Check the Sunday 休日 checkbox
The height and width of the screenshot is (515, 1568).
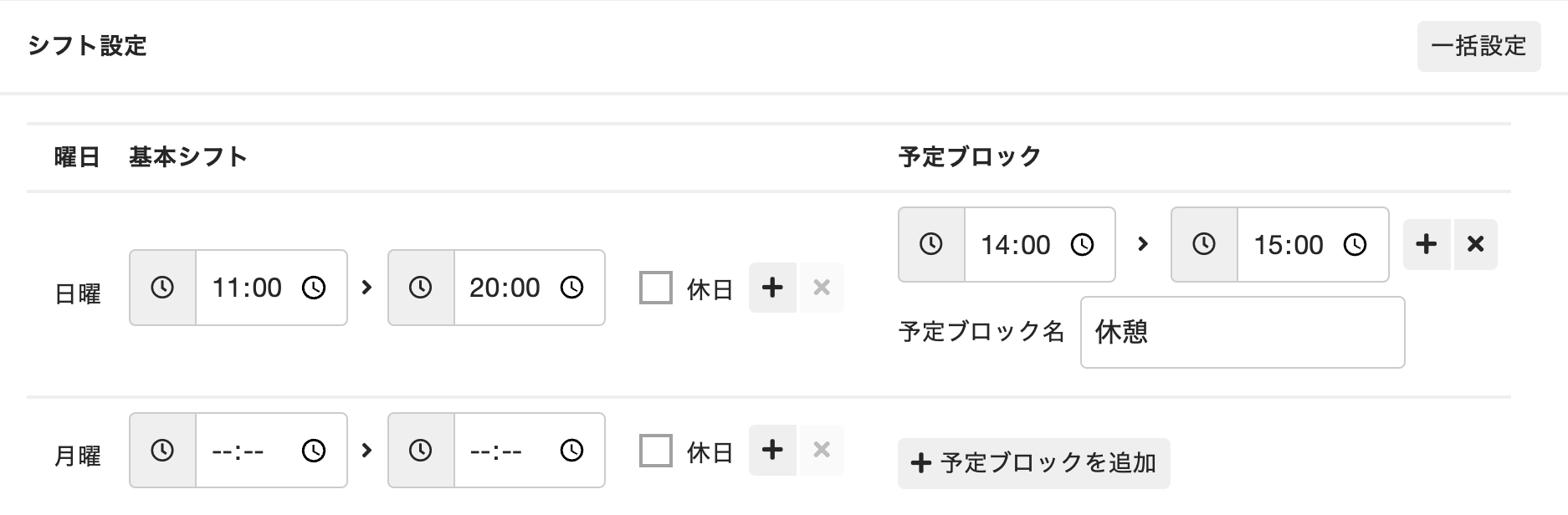click(x=656, y=288)
